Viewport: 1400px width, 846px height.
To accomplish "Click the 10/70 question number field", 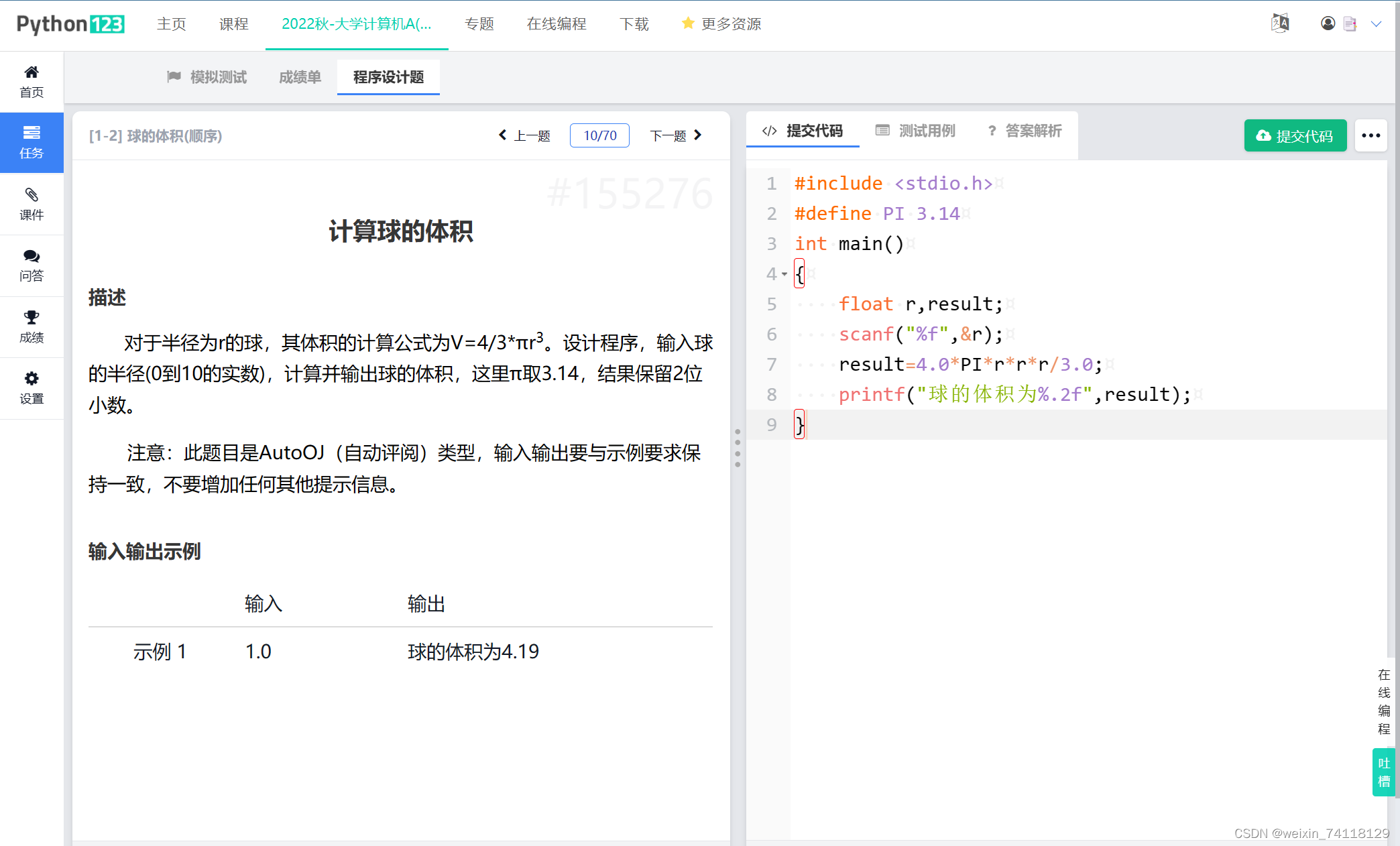I will (599, 135).
